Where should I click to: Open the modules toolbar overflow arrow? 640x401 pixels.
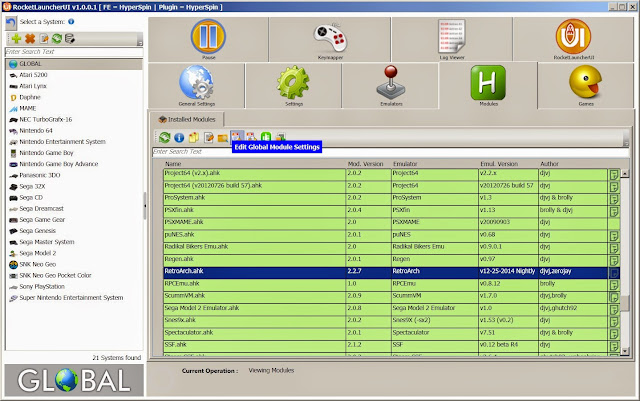626,143
